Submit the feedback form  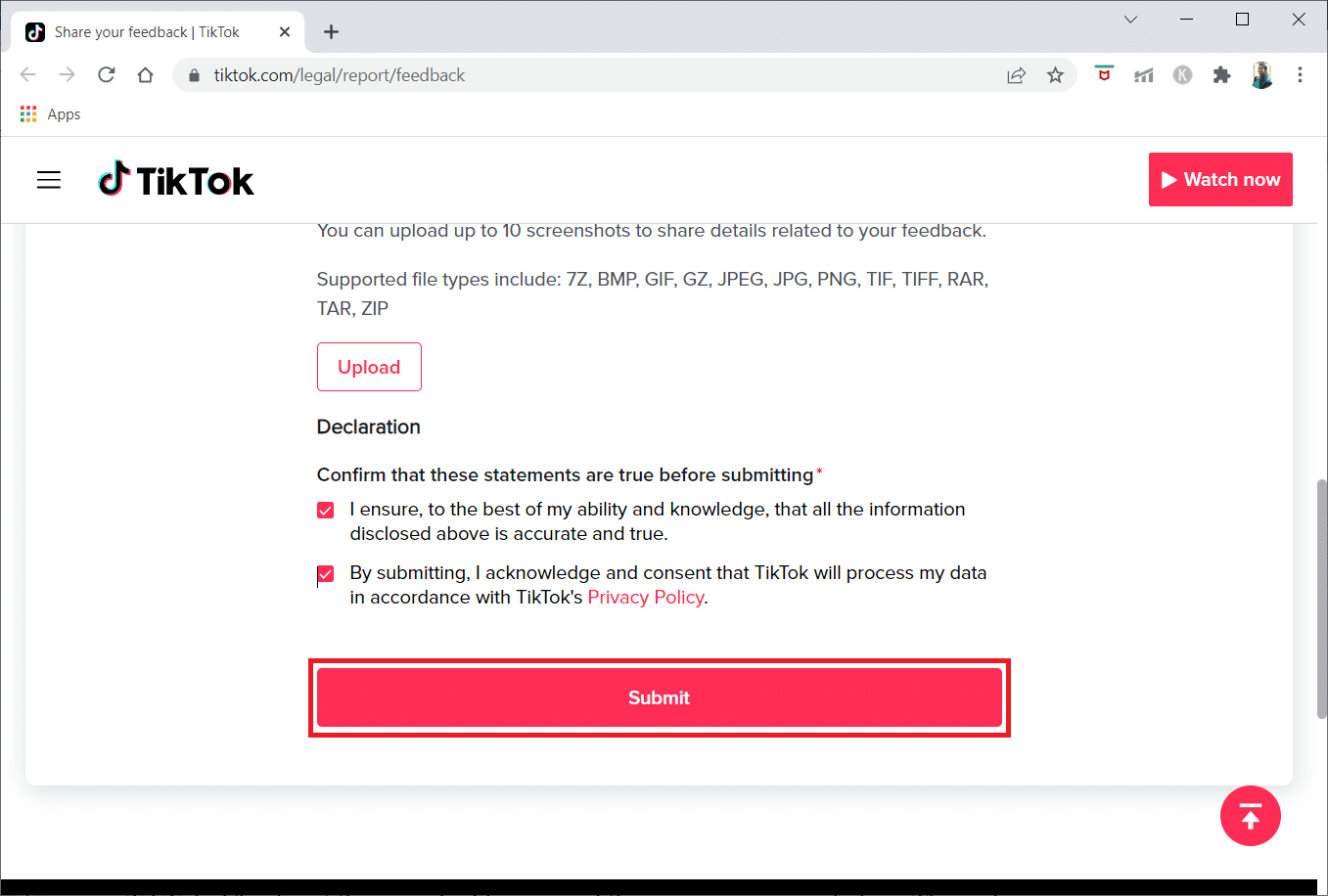click(x=660, y=697)
